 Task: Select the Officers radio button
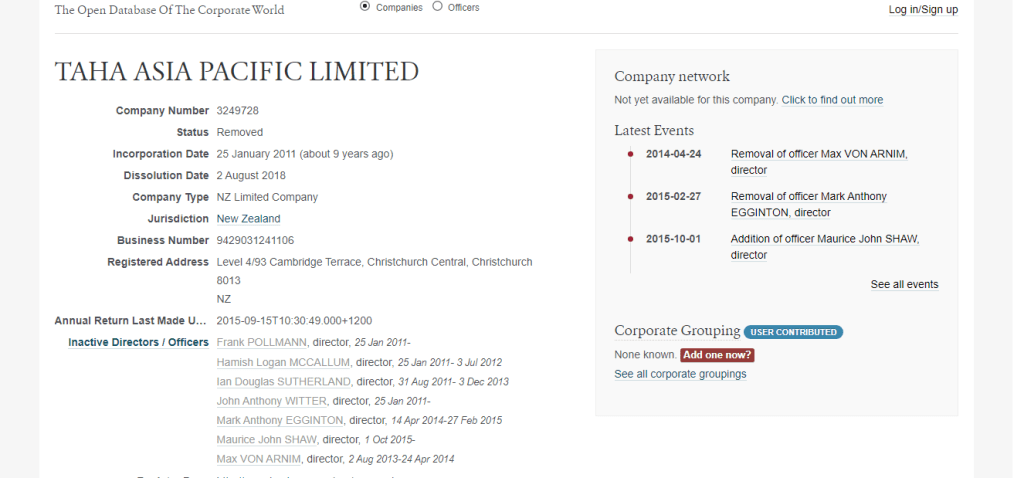tap(437, 6)
